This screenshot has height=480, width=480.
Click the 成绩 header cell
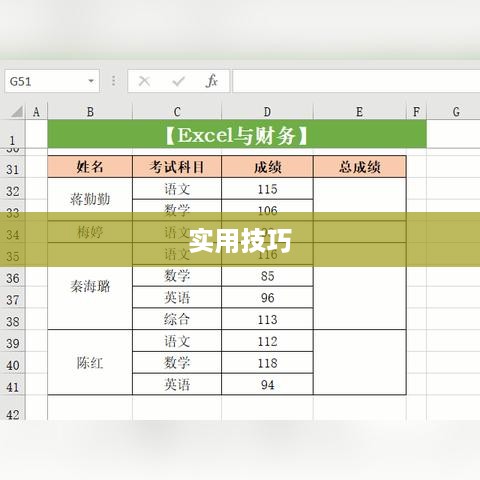(x=267, y=166)
